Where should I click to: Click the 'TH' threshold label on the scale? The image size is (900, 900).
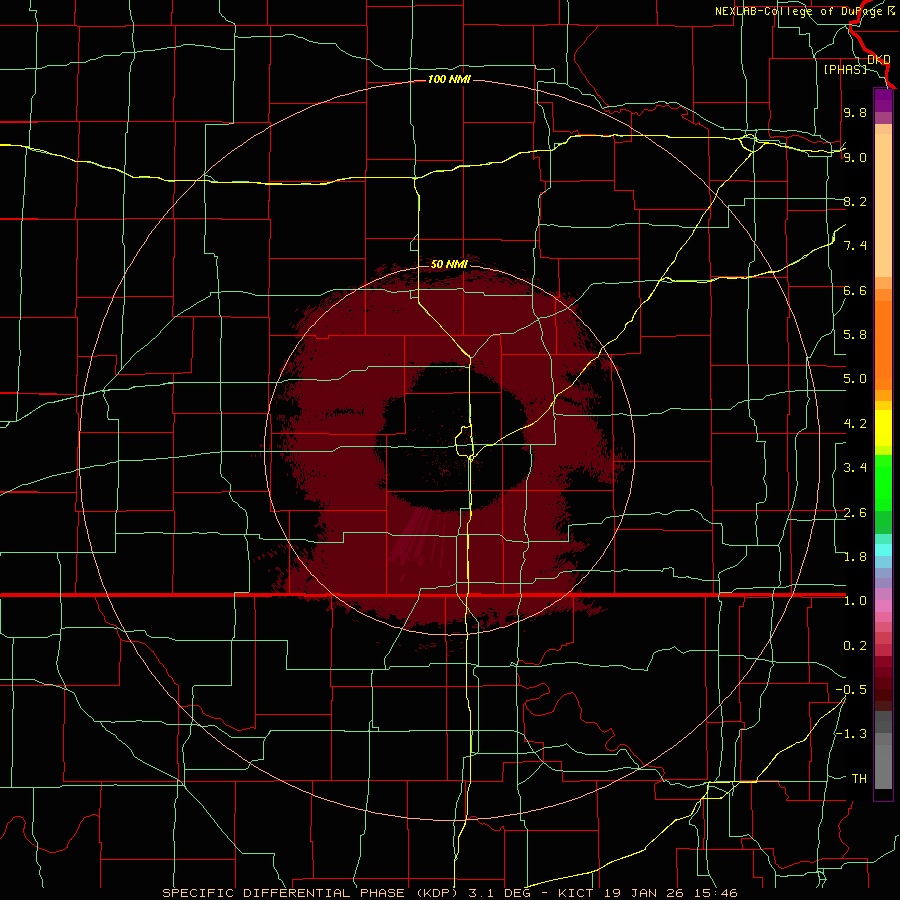pos(859,779)
